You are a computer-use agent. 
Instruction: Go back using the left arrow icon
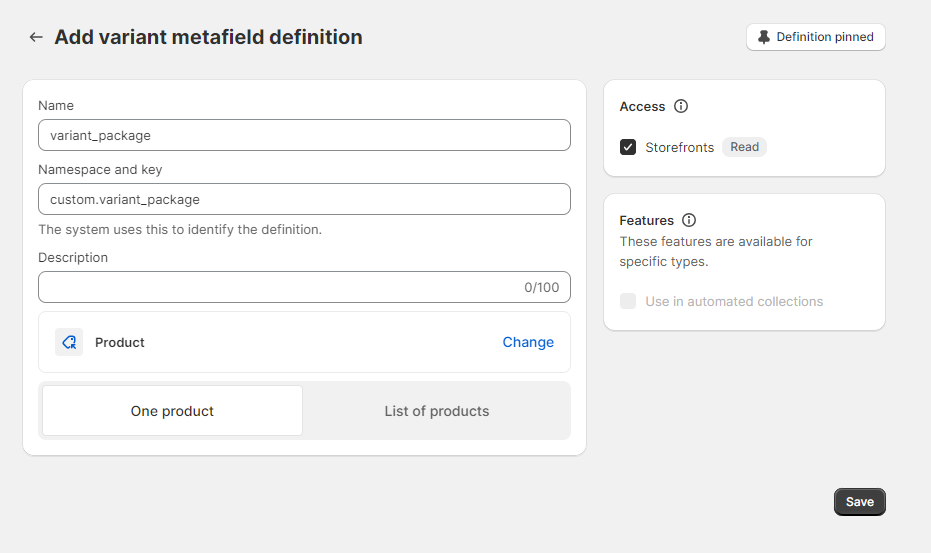coord(36,37)
